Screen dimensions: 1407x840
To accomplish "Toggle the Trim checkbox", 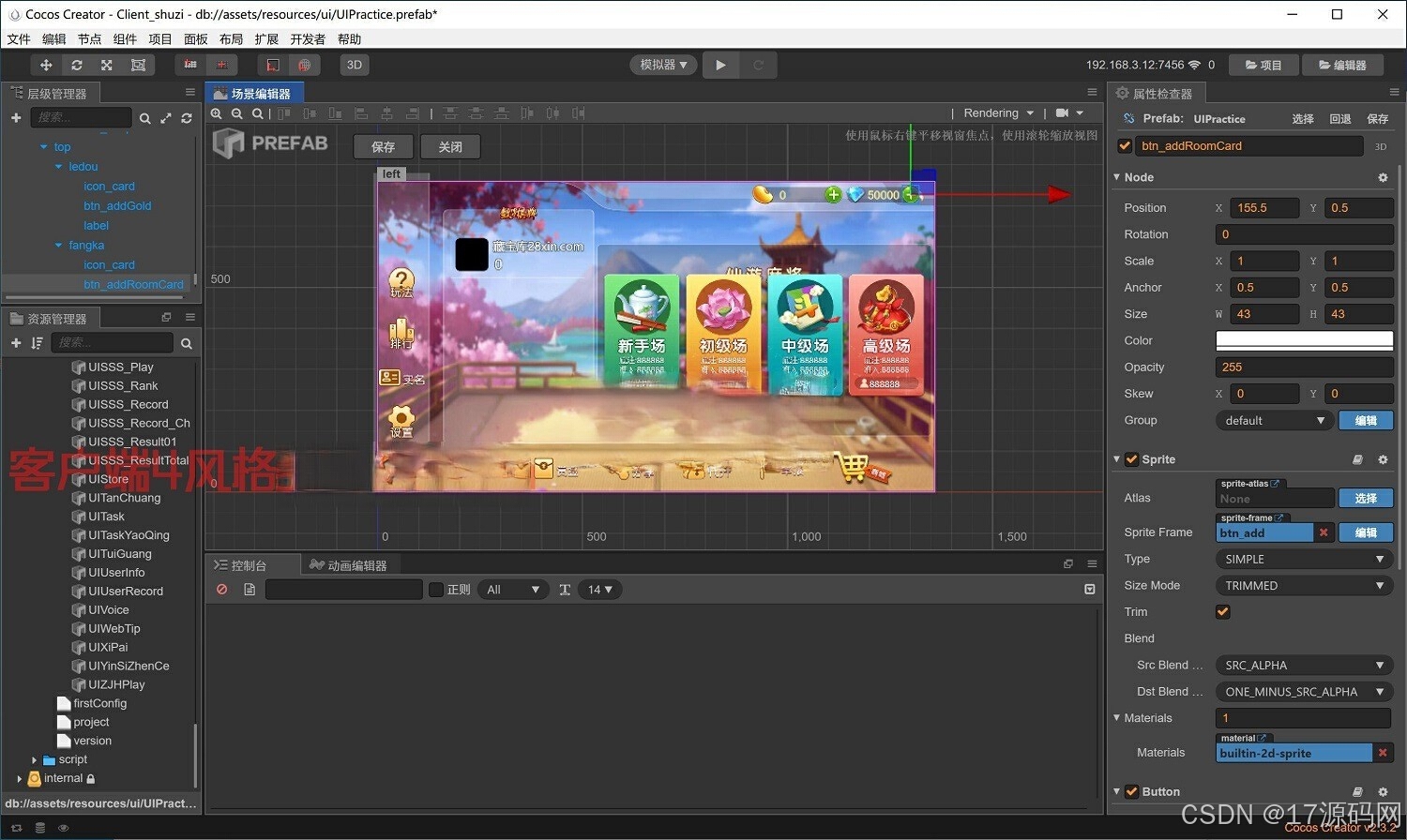I will tap(1223, 612).
